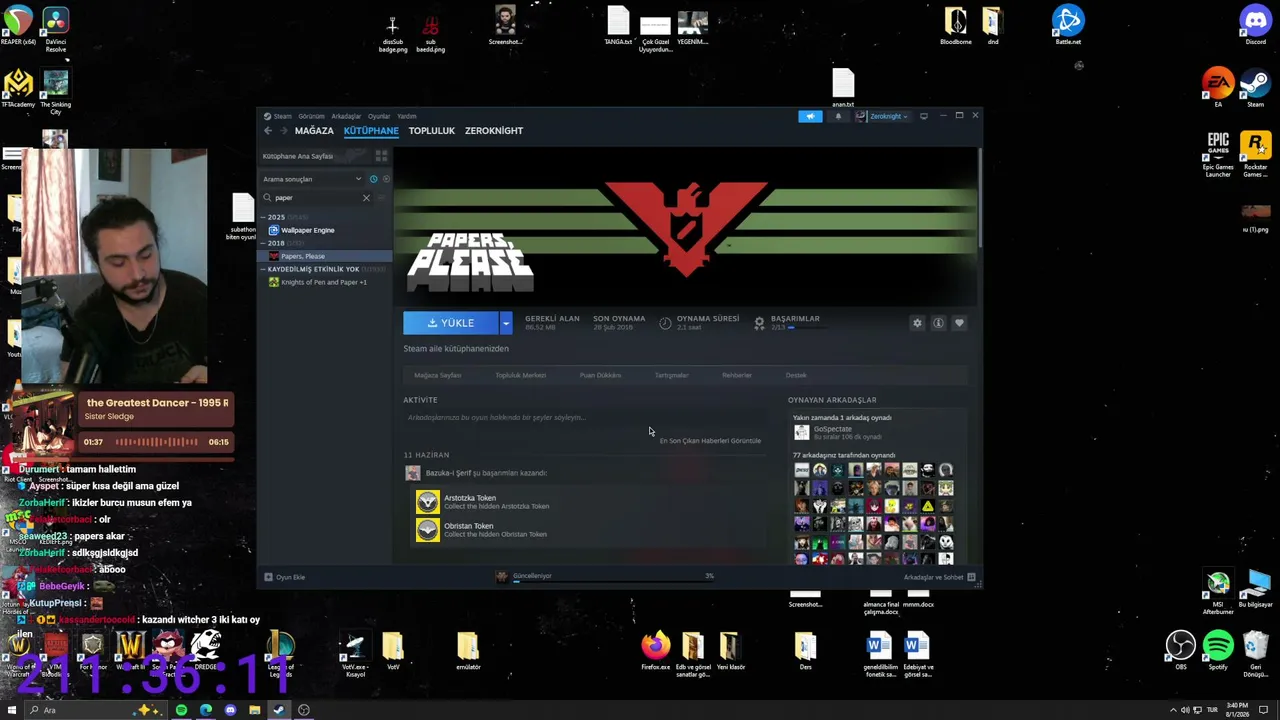1280x720 pixels.
Task: Click the Bazuka-i Şerif profile avatar
Action: pyautogui.click(x=413, y=473)
